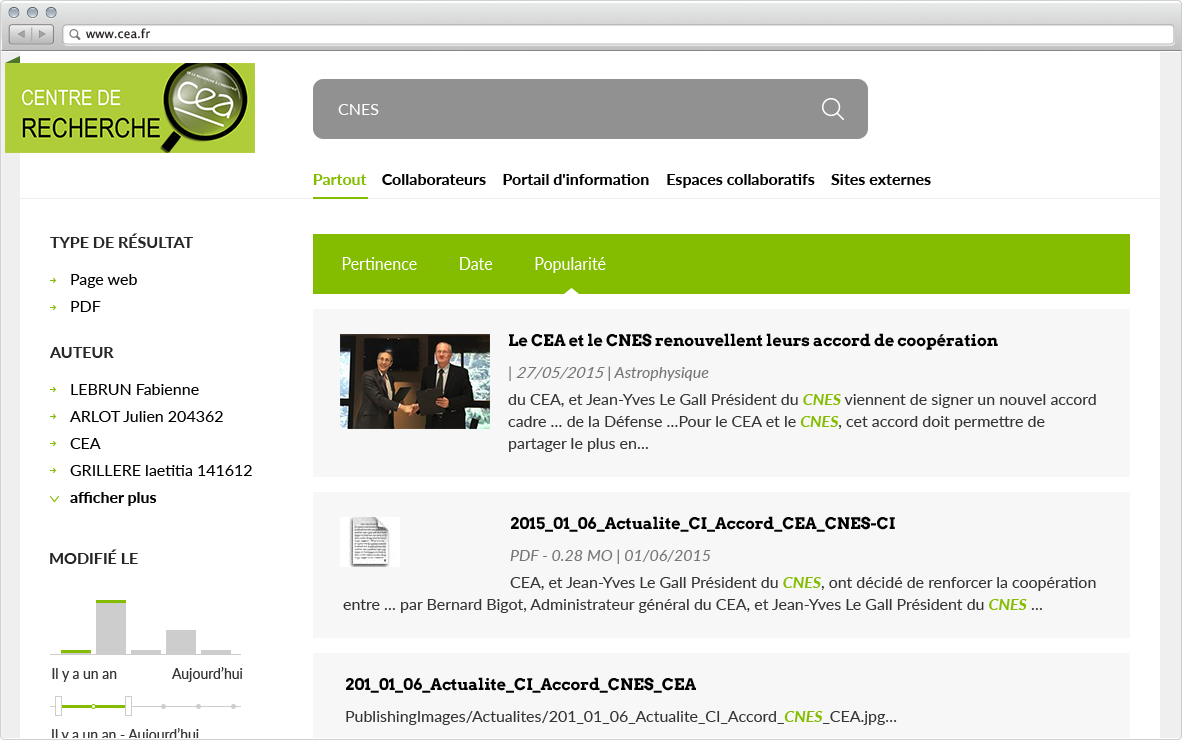The width and height of the screenshot is (1183, 740).
Task: Click the address bar search icon
Action: tap(75, 34)
